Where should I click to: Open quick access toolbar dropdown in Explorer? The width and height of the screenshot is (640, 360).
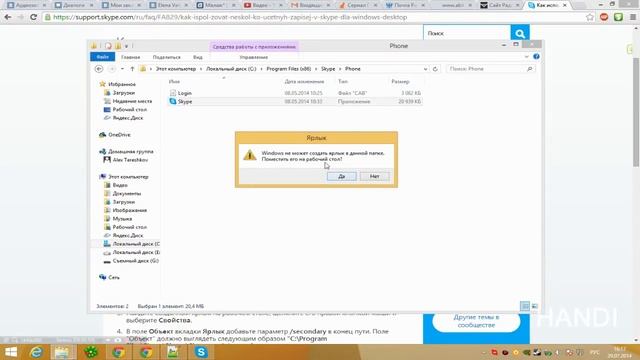pyautogui.click(x=127, y=46)
